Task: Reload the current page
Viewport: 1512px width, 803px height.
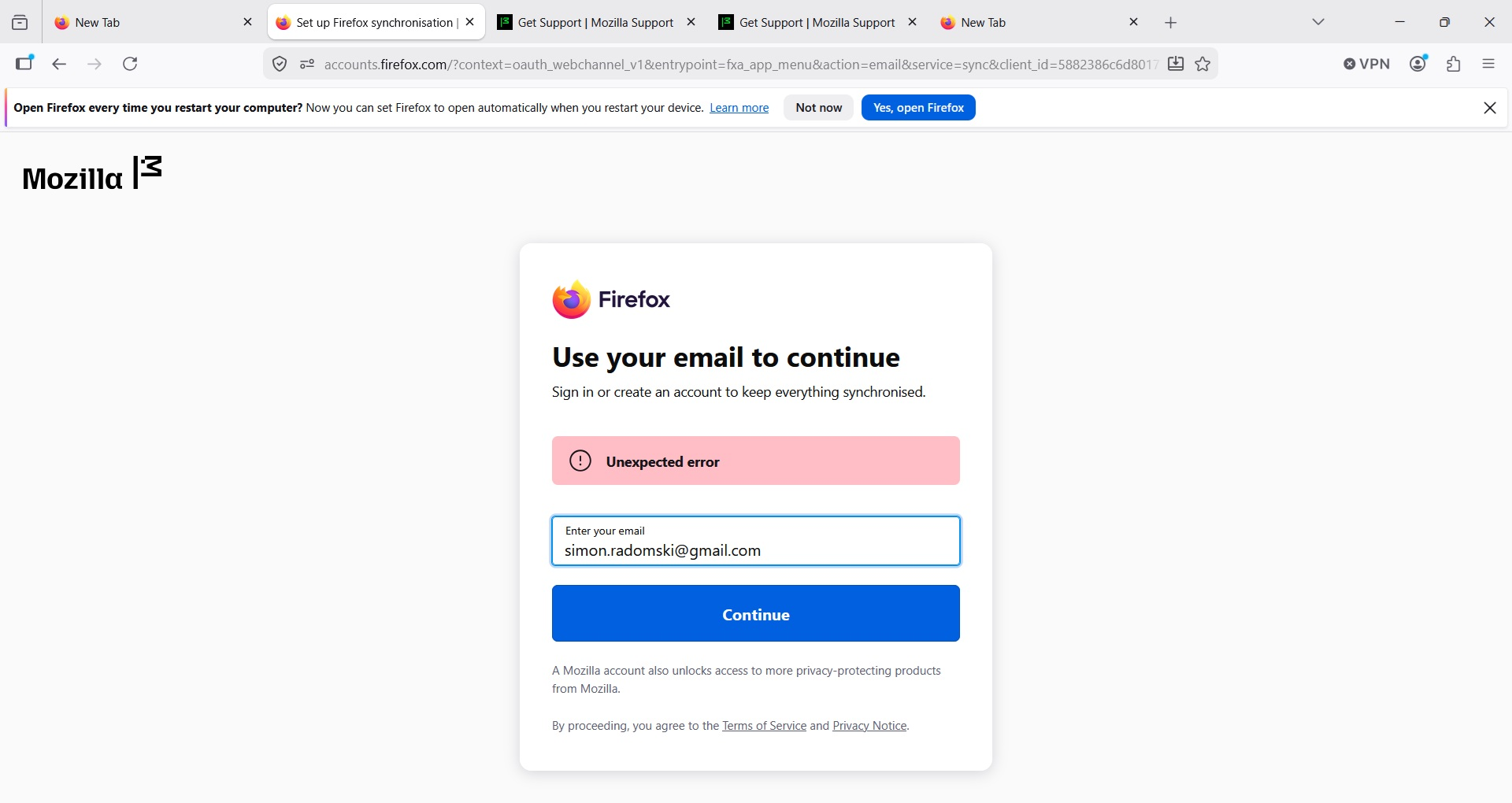Action: click(131, 65)
